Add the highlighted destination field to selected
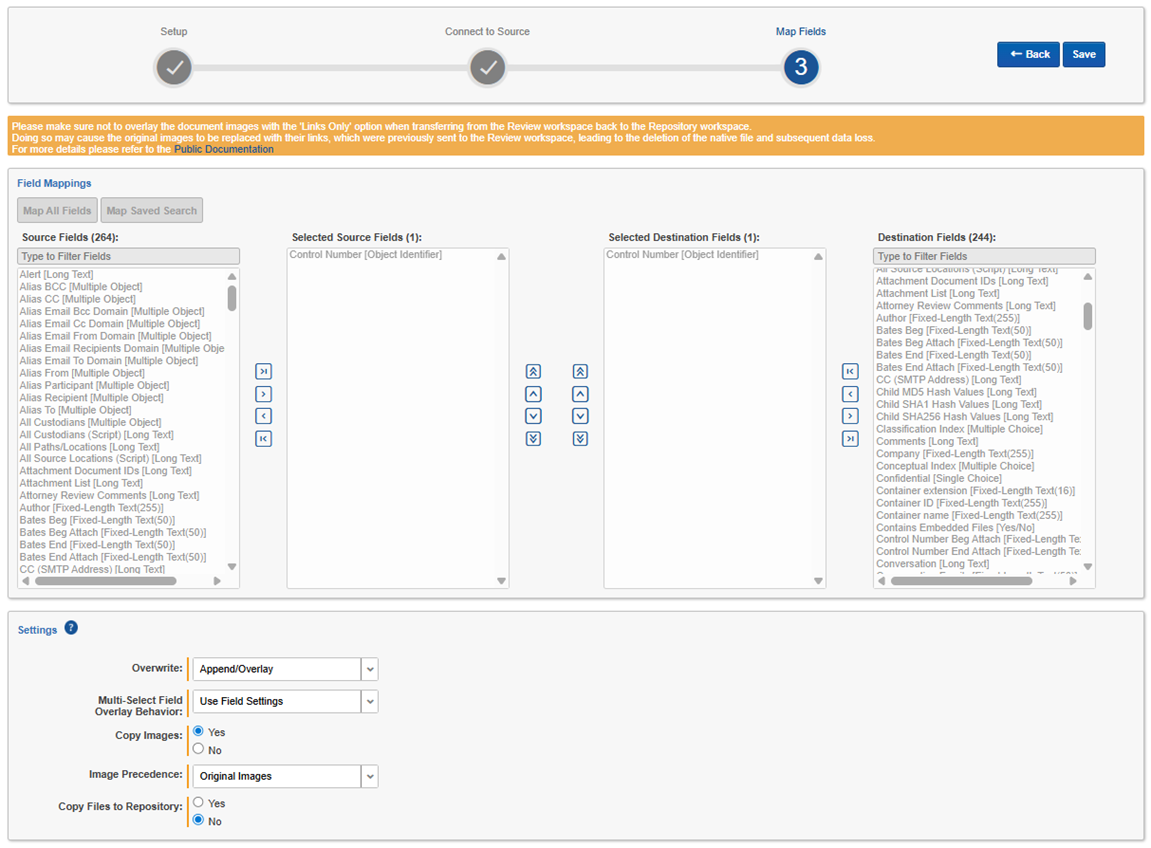Image resolution: width=1151 pixels, height=848 pixels. (850, 394)
